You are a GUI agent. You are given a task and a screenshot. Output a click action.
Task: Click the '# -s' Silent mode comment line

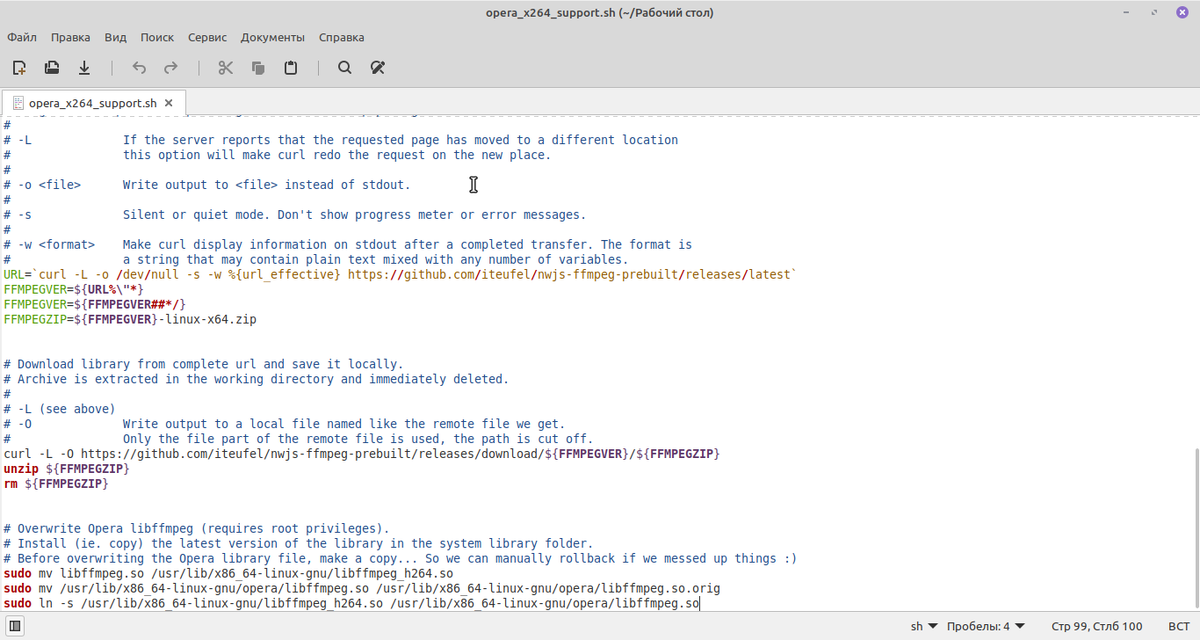point(295,215)
